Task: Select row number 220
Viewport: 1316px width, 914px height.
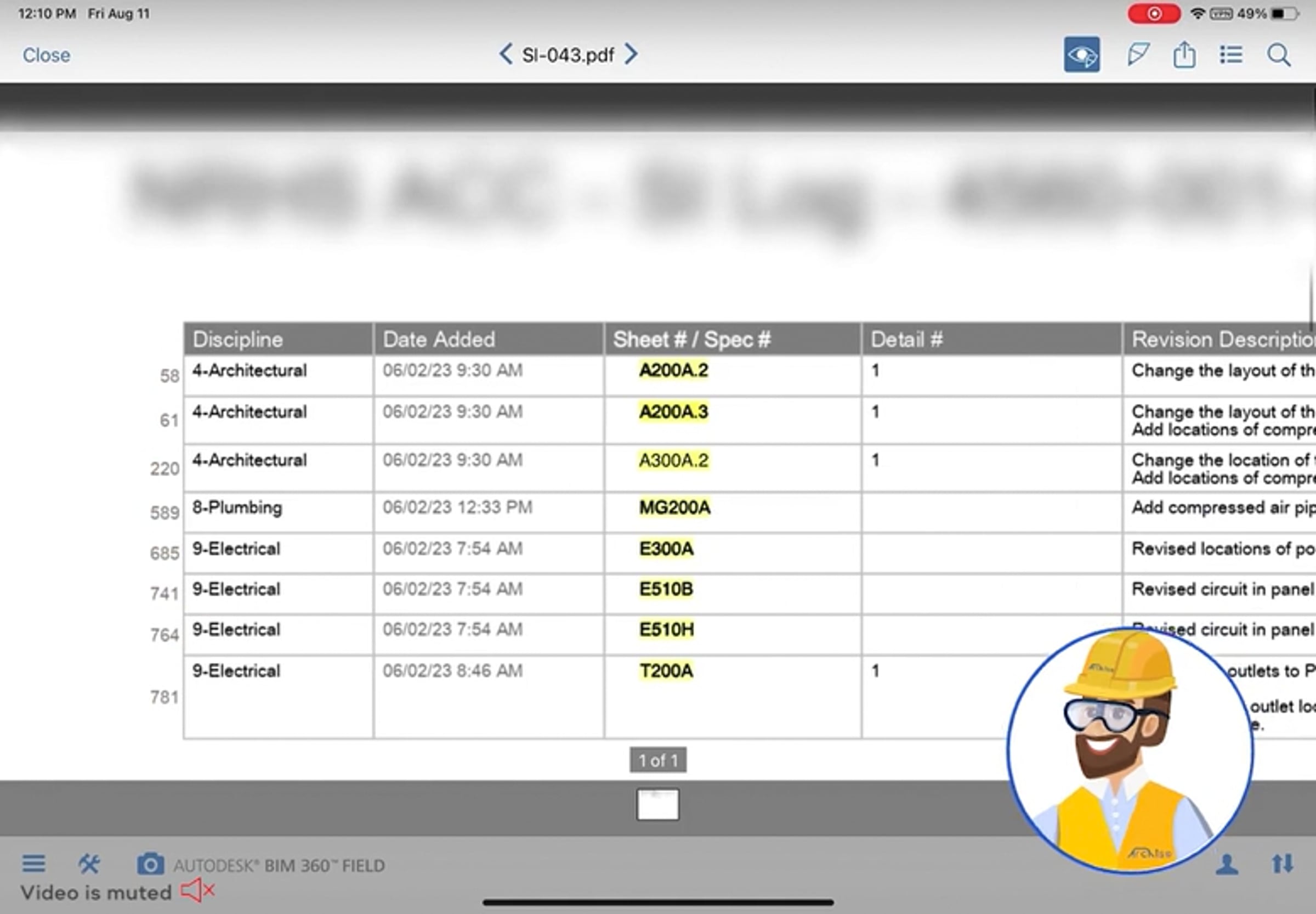Action: pyautogui.click(x=165, y=469)
